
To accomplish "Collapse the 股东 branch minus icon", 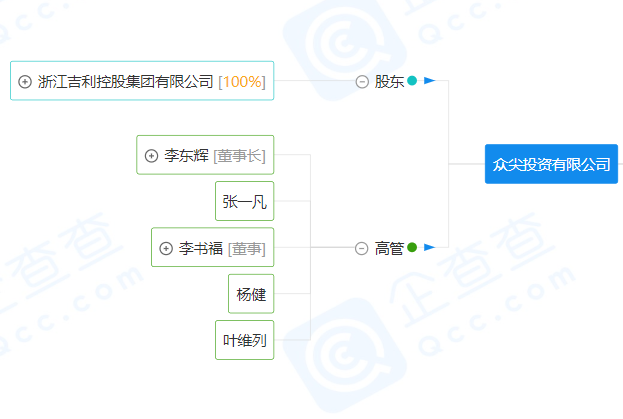I will tap(362, 81).
